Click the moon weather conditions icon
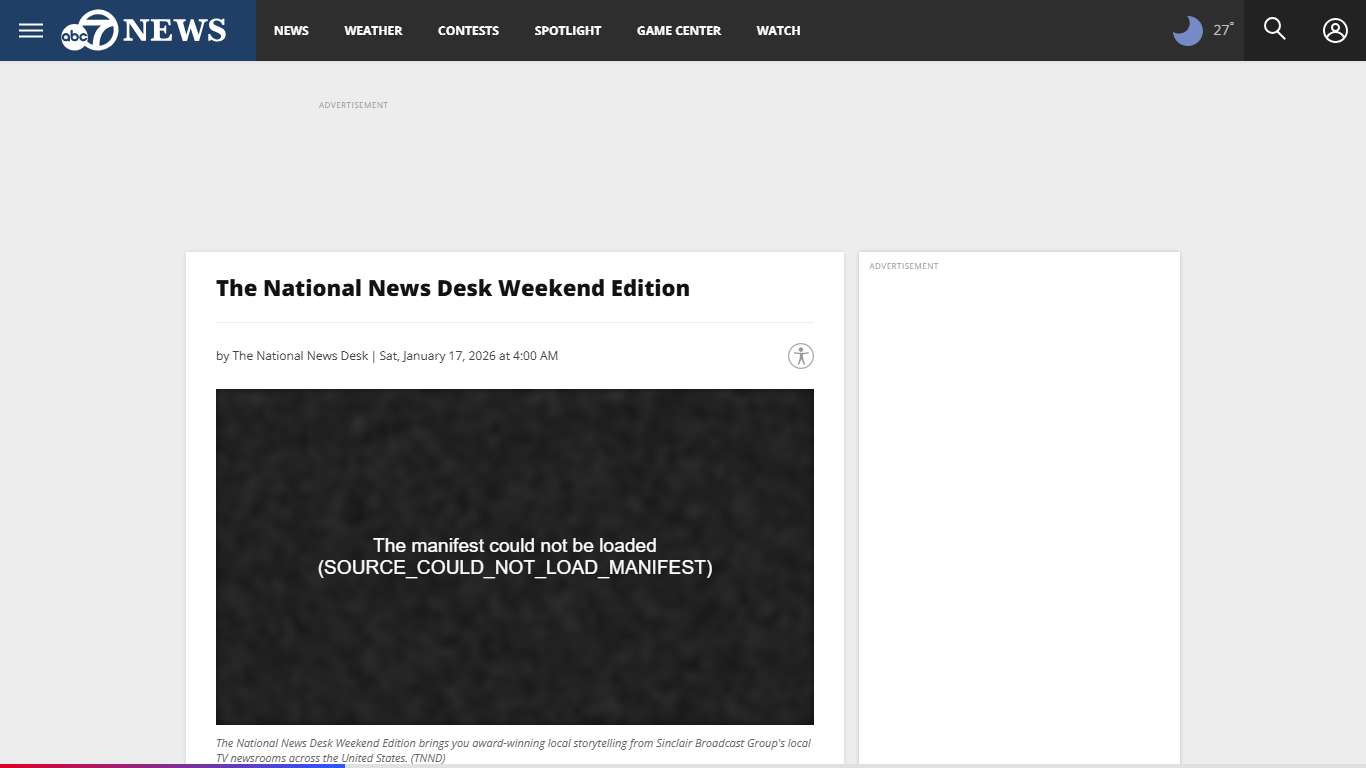Image resolution: width=1366 pixels, height=768 pixels. (1186, 30)
